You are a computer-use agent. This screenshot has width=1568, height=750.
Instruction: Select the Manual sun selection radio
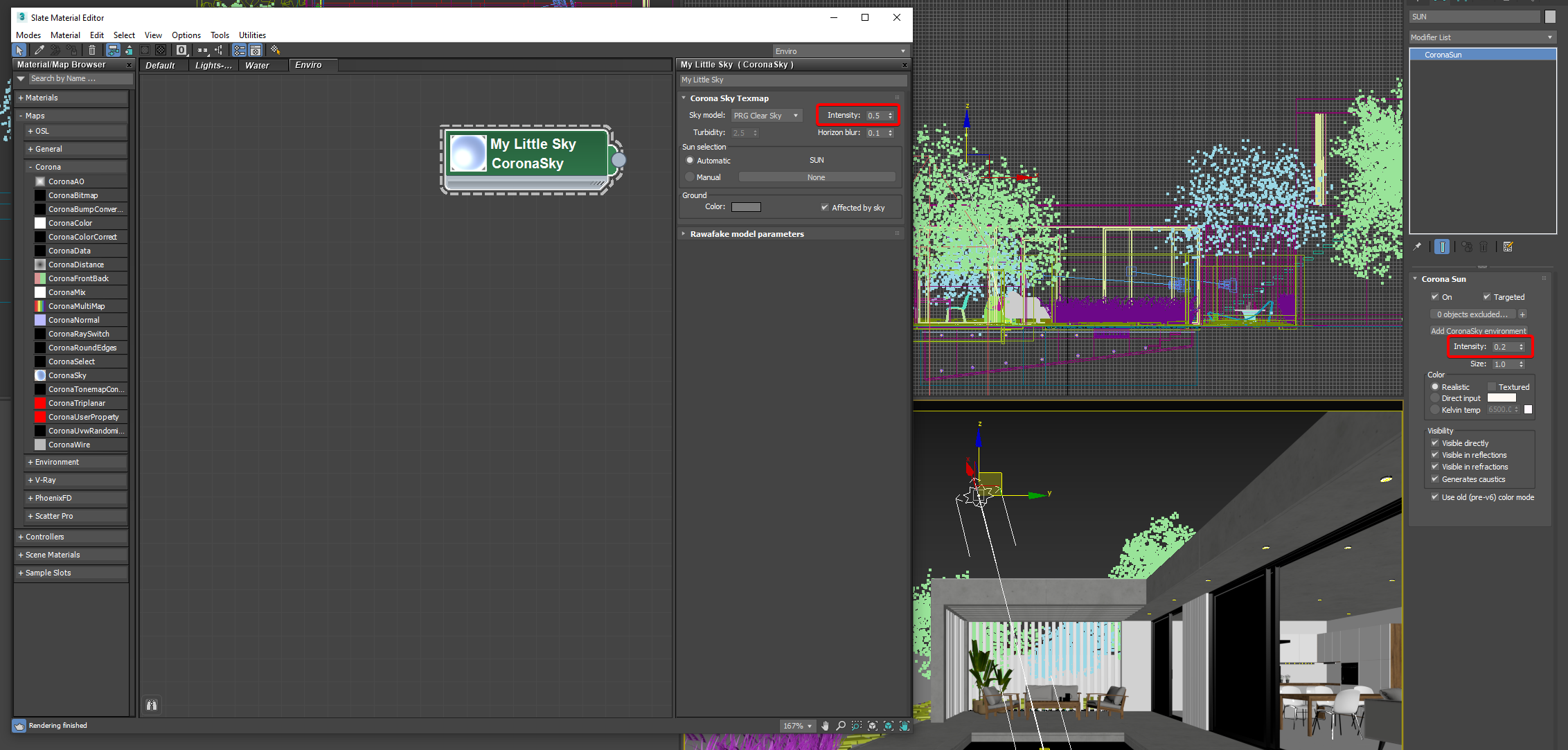(x=690, y=177)
